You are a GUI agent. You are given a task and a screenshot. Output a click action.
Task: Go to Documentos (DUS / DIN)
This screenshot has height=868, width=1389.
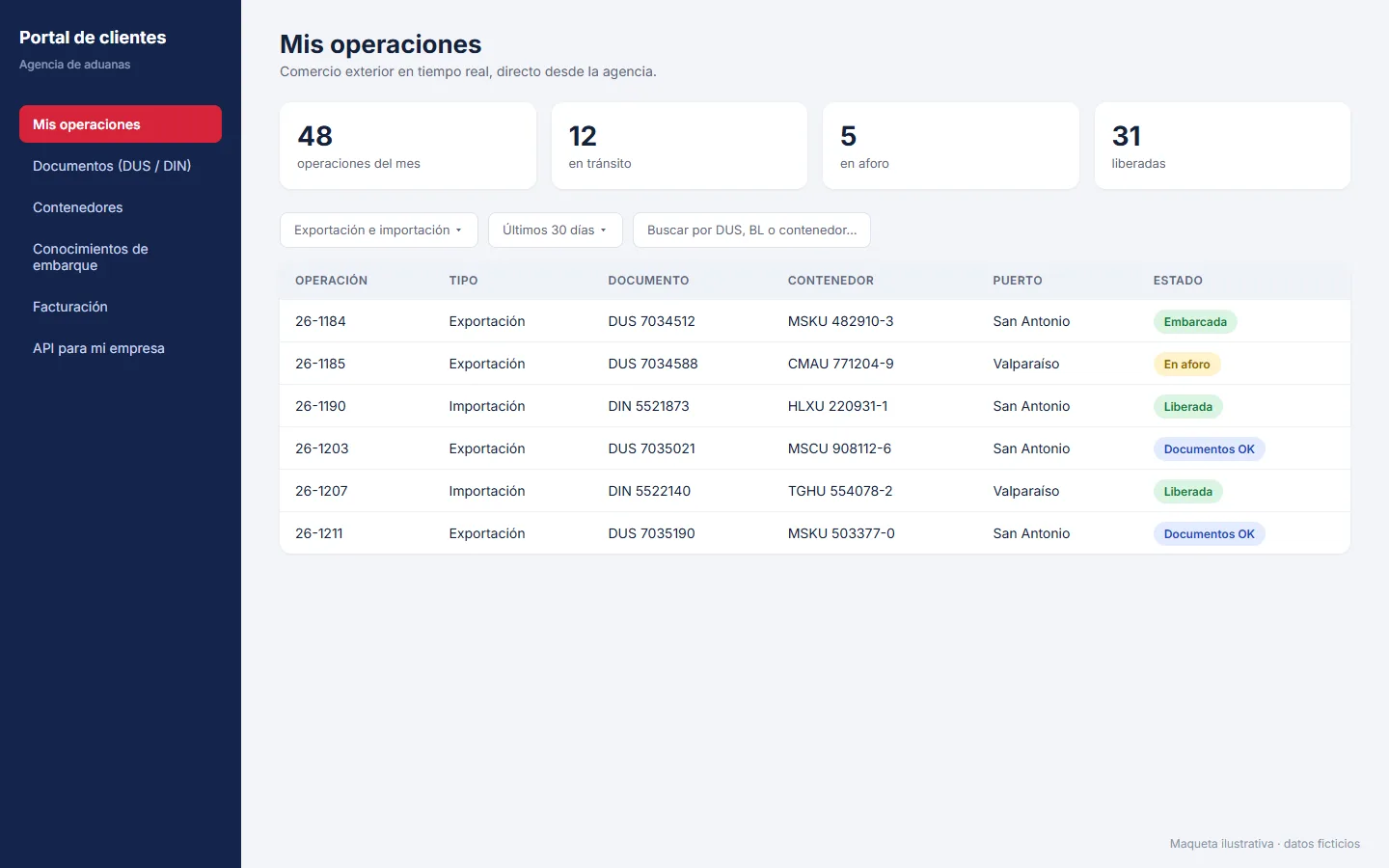[x=121, y=166]
